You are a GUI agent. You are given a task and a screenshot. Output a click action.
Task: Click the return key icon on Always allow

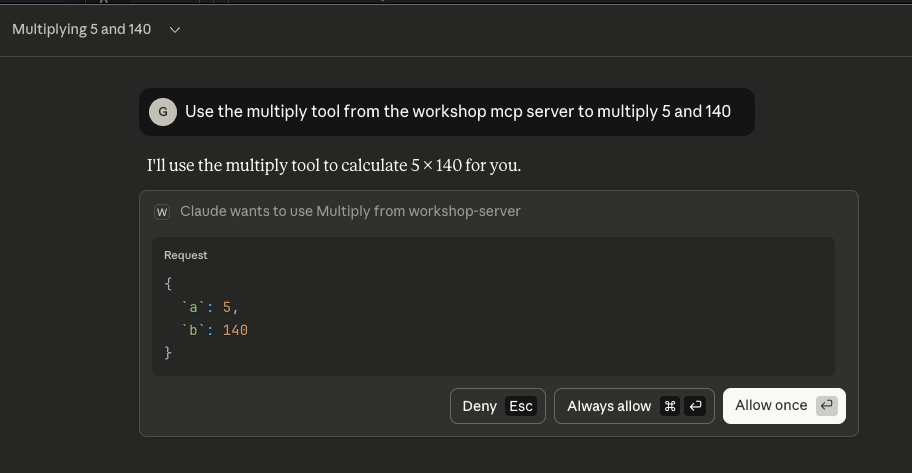pos(696,406)
